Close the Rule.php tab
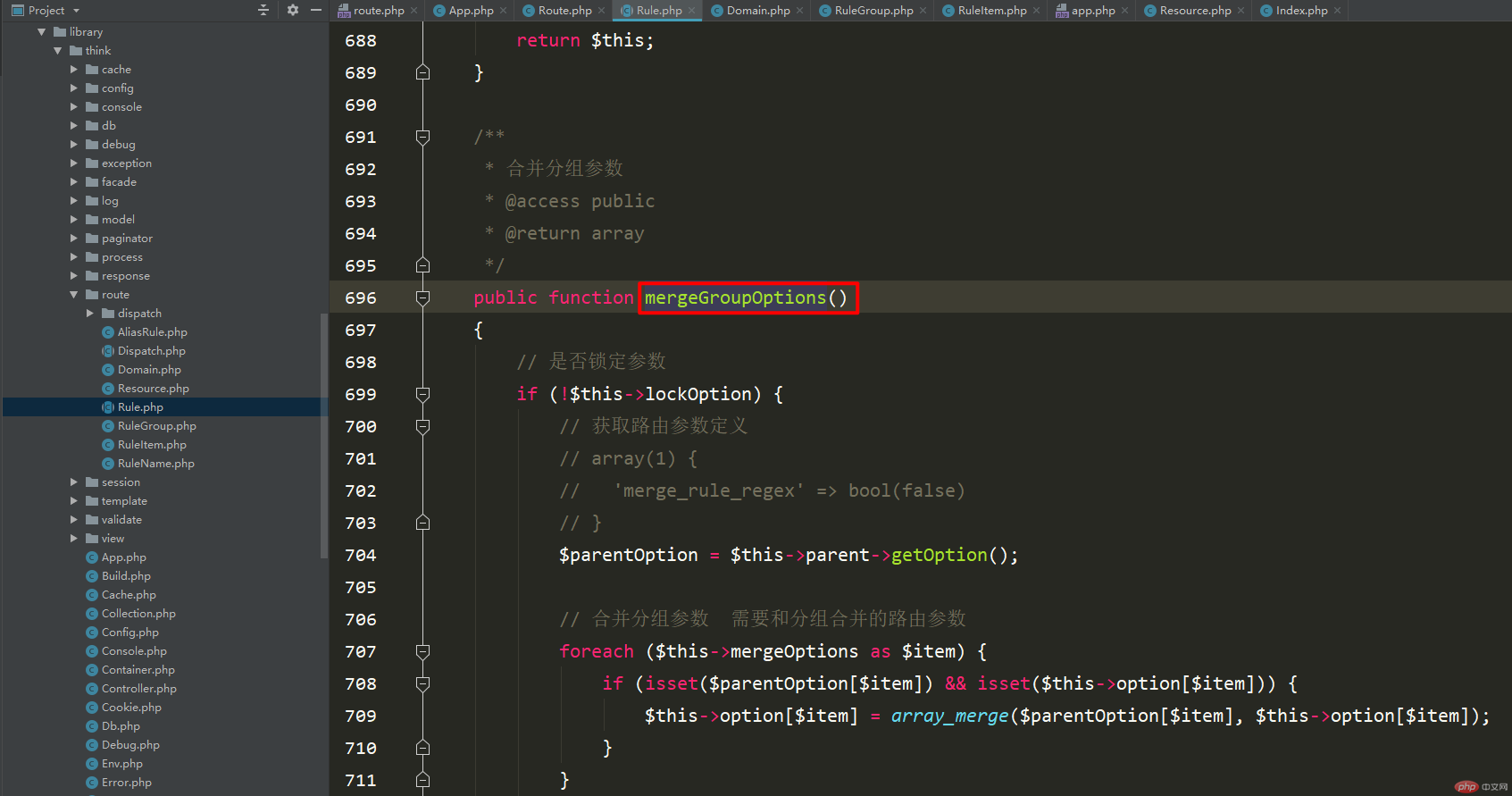 click(691, 11)
